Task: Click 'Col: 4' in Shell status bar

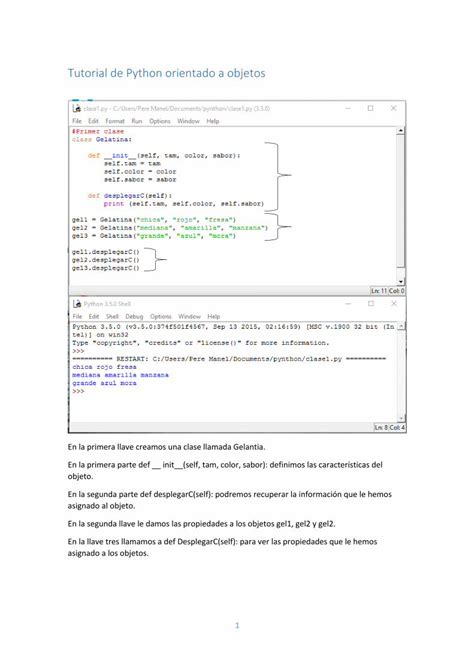Action: pos(397,427)
